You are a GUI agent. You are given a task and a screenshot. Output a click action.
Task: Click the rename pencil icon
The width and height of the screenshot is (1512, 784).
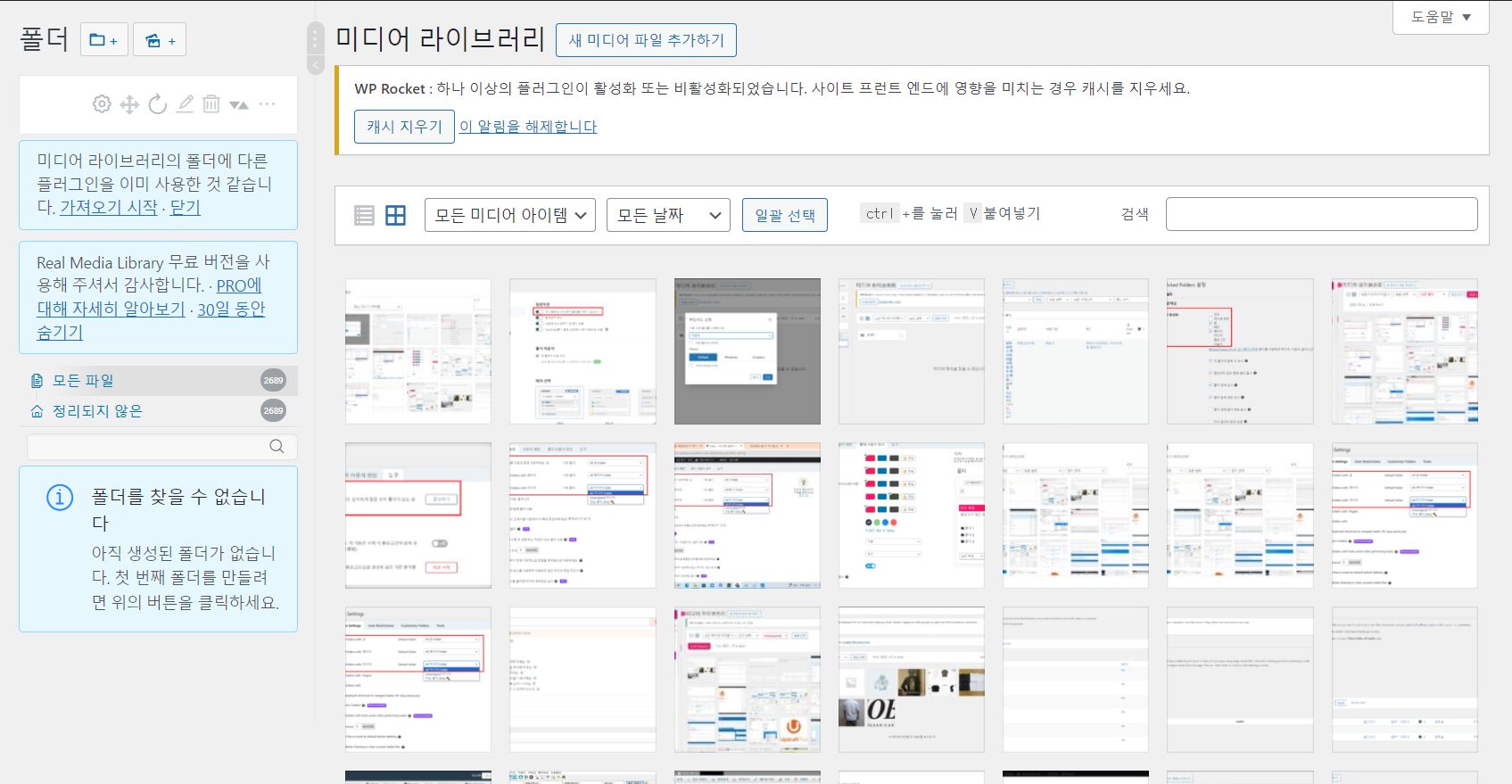pyautogui.click(x=185, y=104)
